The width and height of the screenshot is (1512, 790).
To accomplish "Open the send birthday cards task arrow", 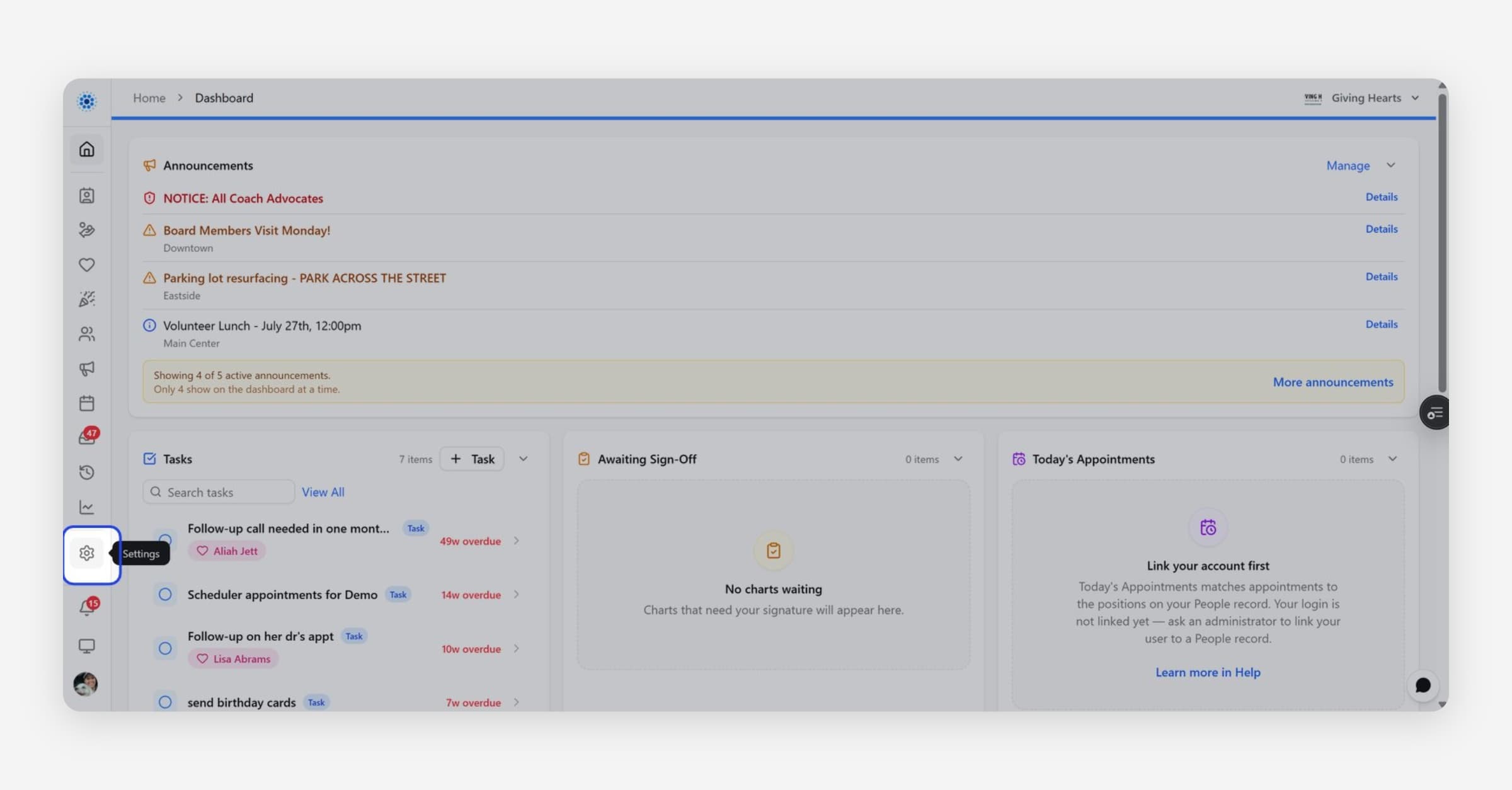I will (x=517, y=702).
